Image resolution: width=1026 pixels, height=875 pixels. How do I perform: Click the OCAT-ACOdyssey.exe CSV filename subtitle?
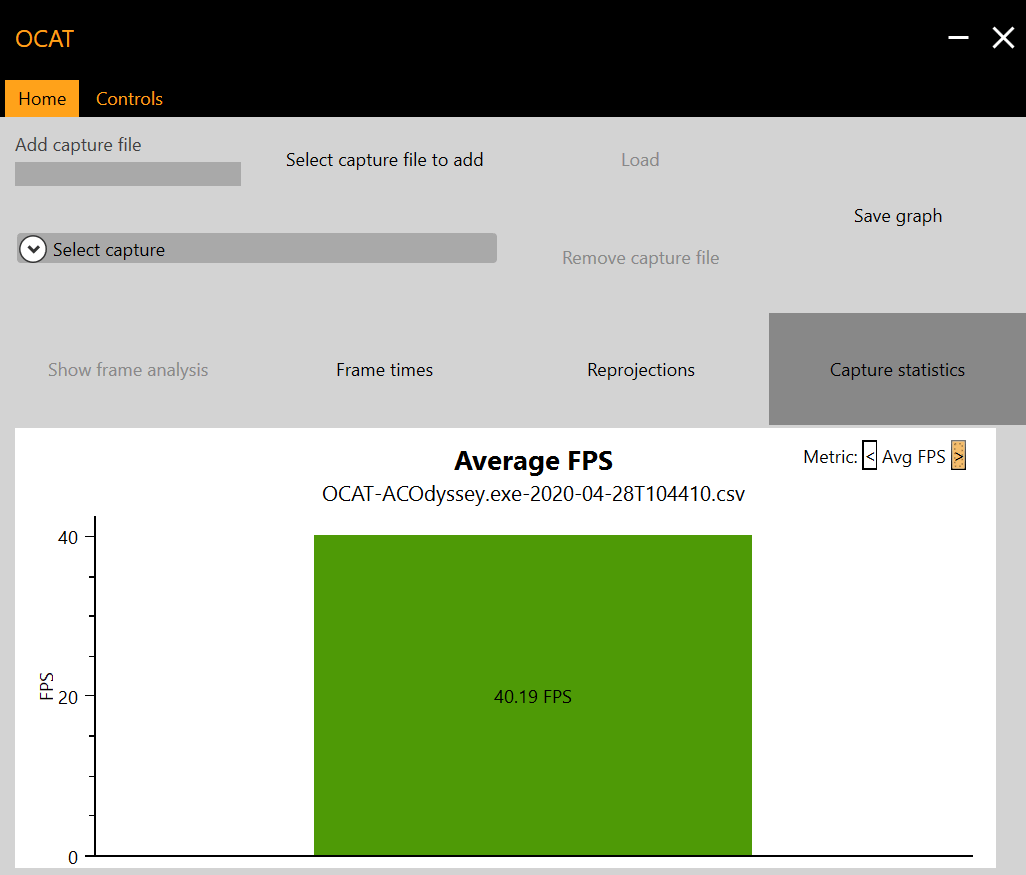pos(533,494)
